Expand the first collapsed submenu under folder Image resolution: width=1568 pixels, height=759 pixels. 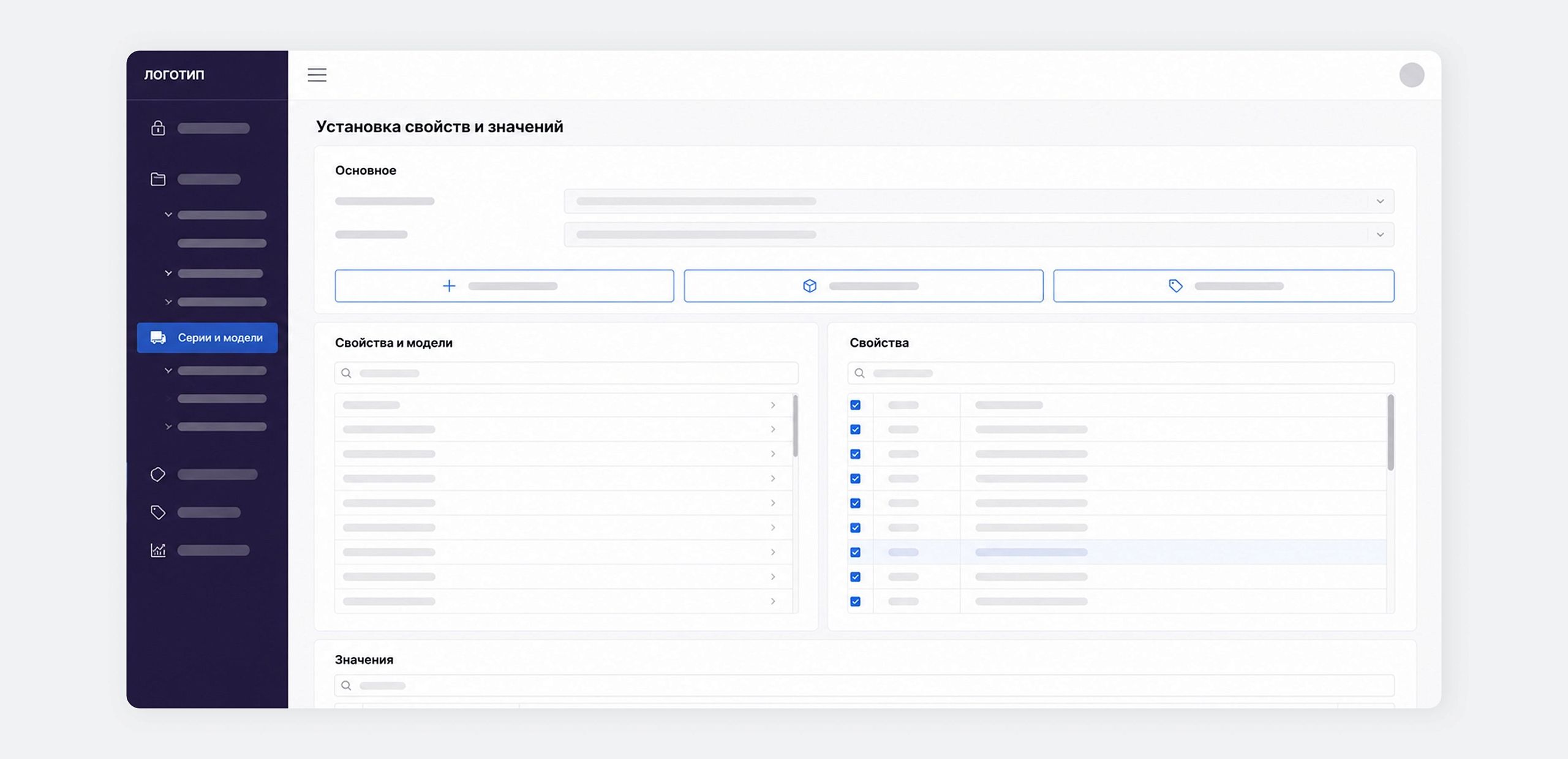pos(168,215)
